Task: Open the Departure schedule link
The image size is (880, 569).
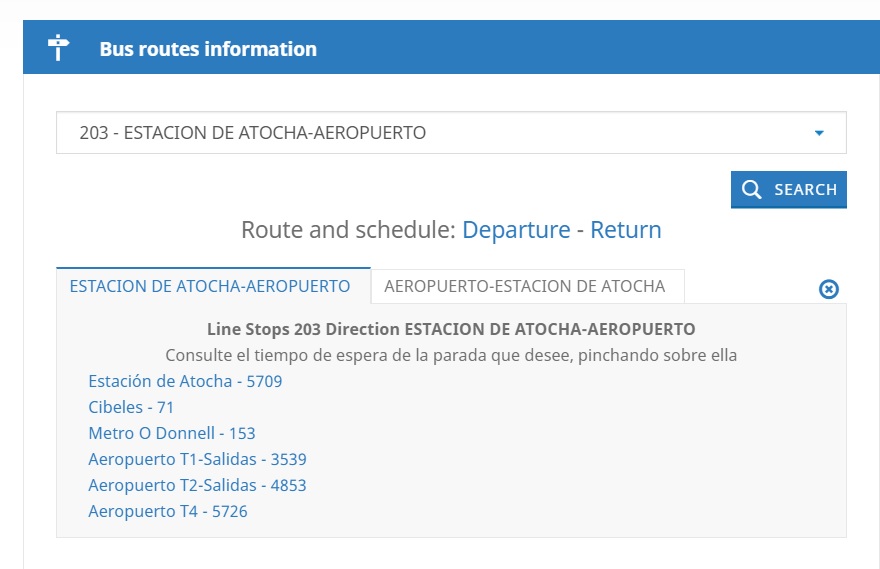Action: coord(516,230)
